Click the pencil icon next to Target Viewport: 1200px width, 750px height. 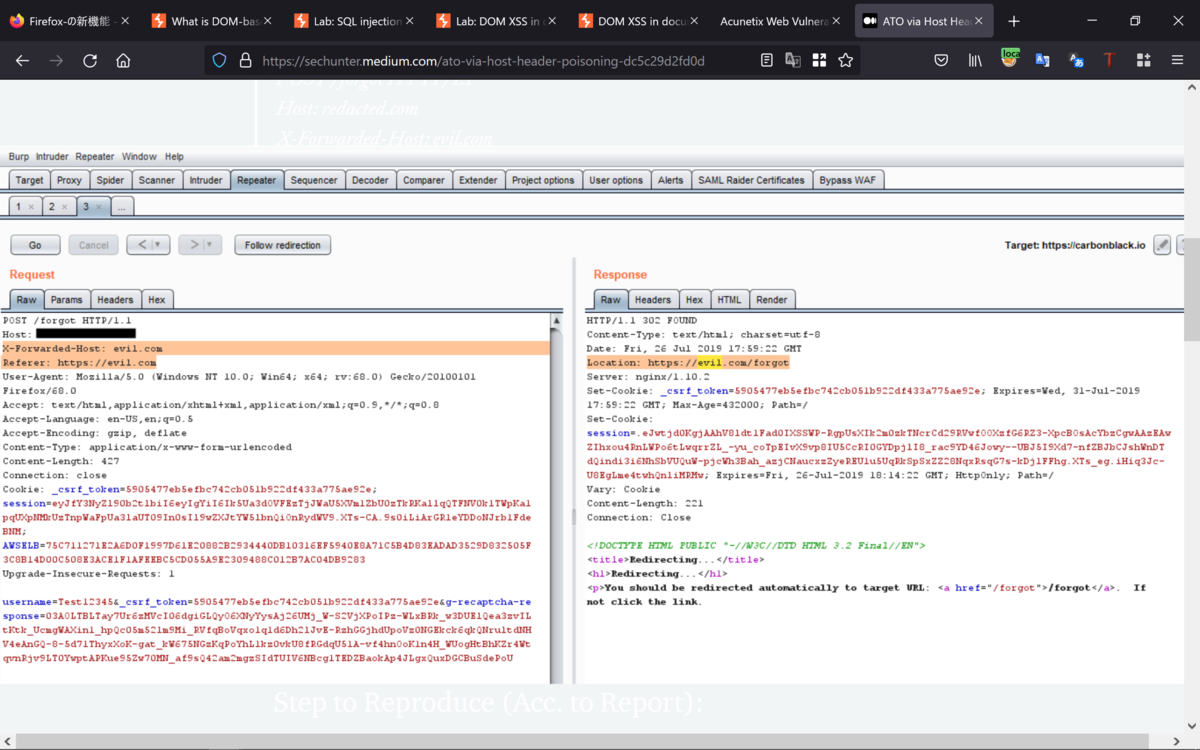tap(1162, 245)
